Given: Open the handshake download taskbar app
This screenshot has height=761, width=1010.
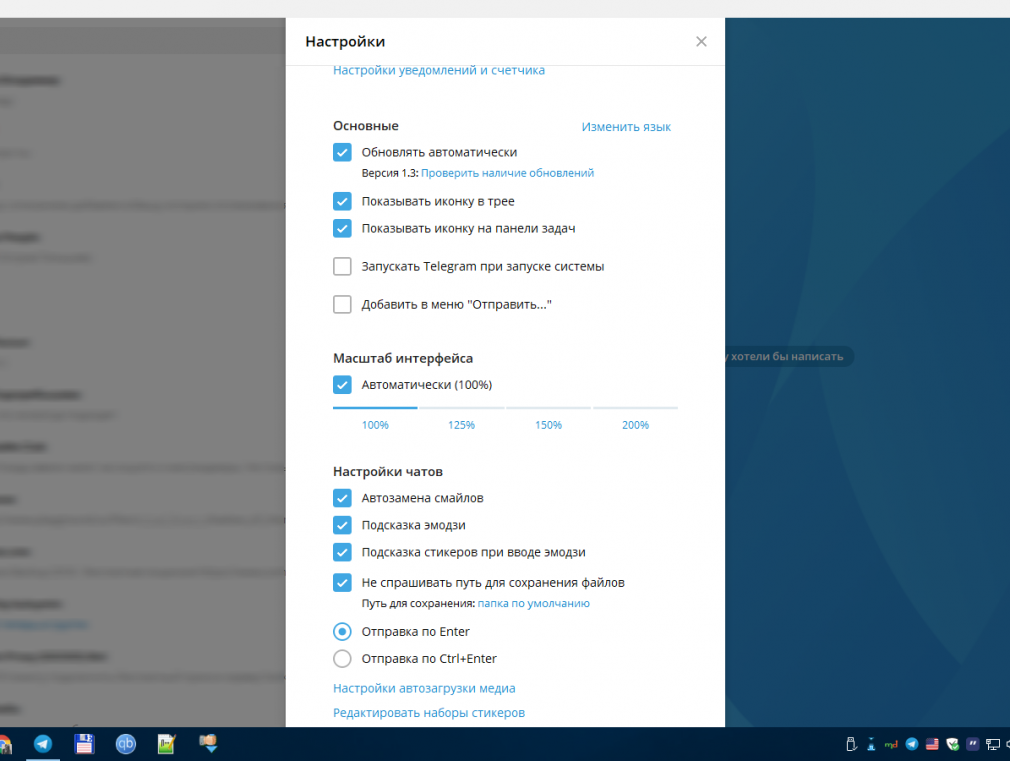Looking at the screenshot, I should [208, 744].
